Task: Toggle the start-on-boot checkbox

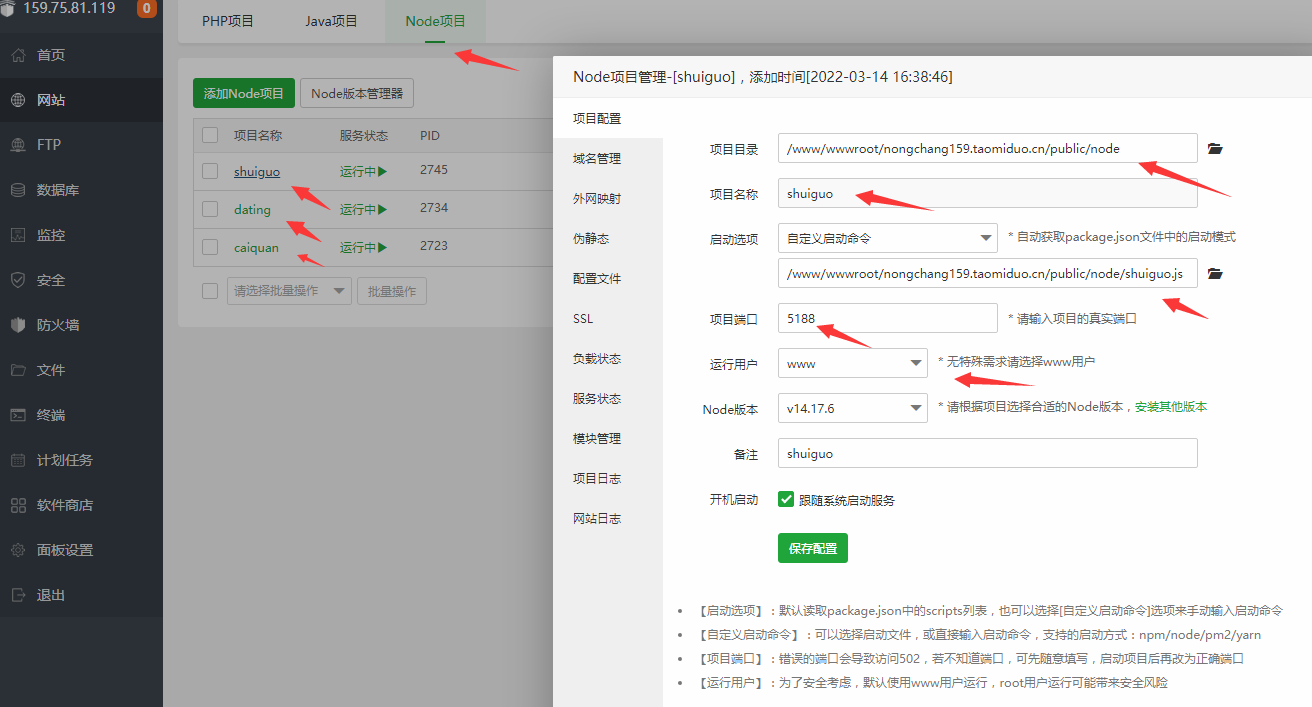Action: tap(786, 499)
